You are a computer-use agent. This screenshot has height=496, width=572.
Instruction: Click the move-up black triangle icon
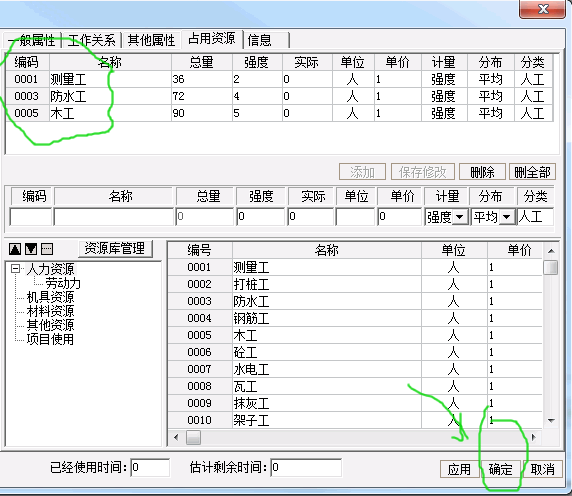point(15,249)
